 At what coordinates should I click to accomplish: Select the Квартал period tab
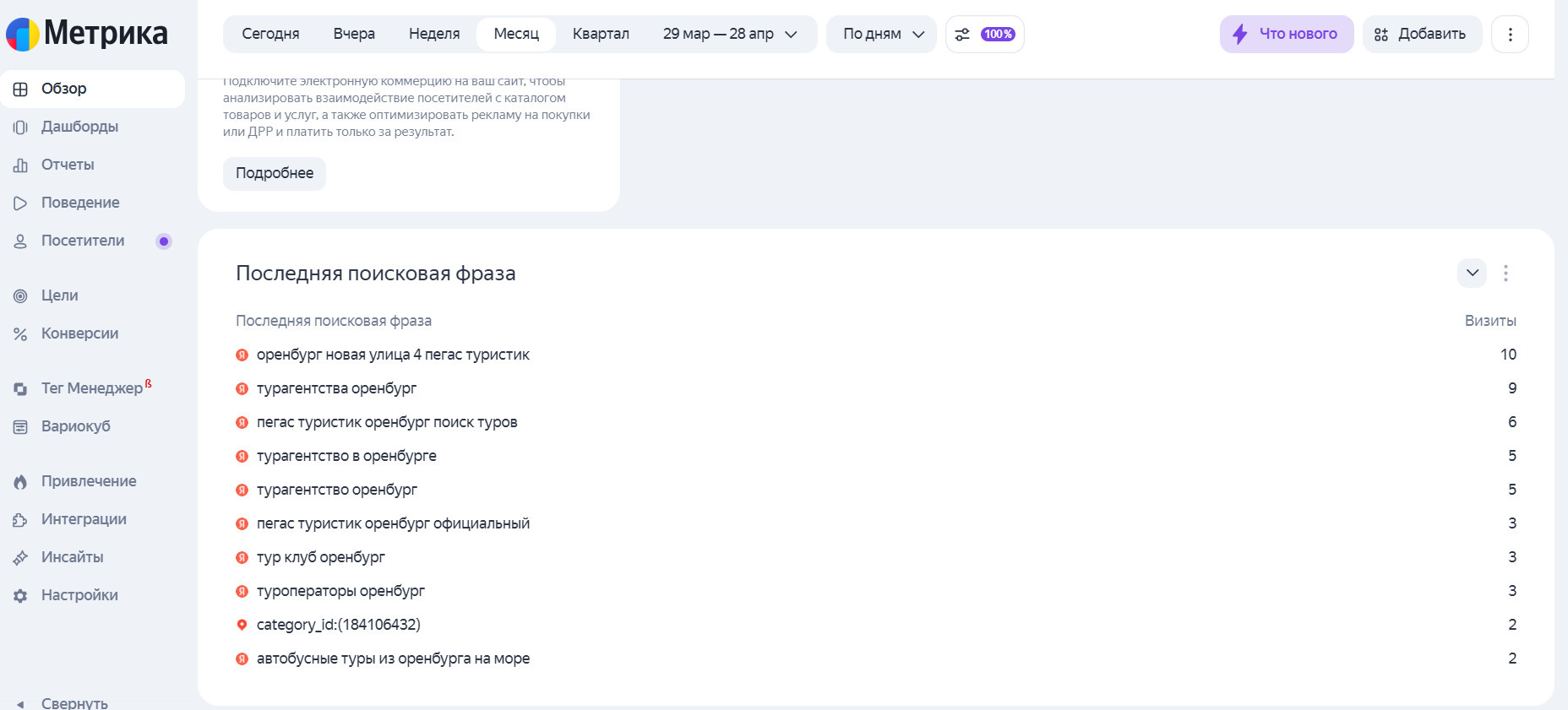(601, 35)
